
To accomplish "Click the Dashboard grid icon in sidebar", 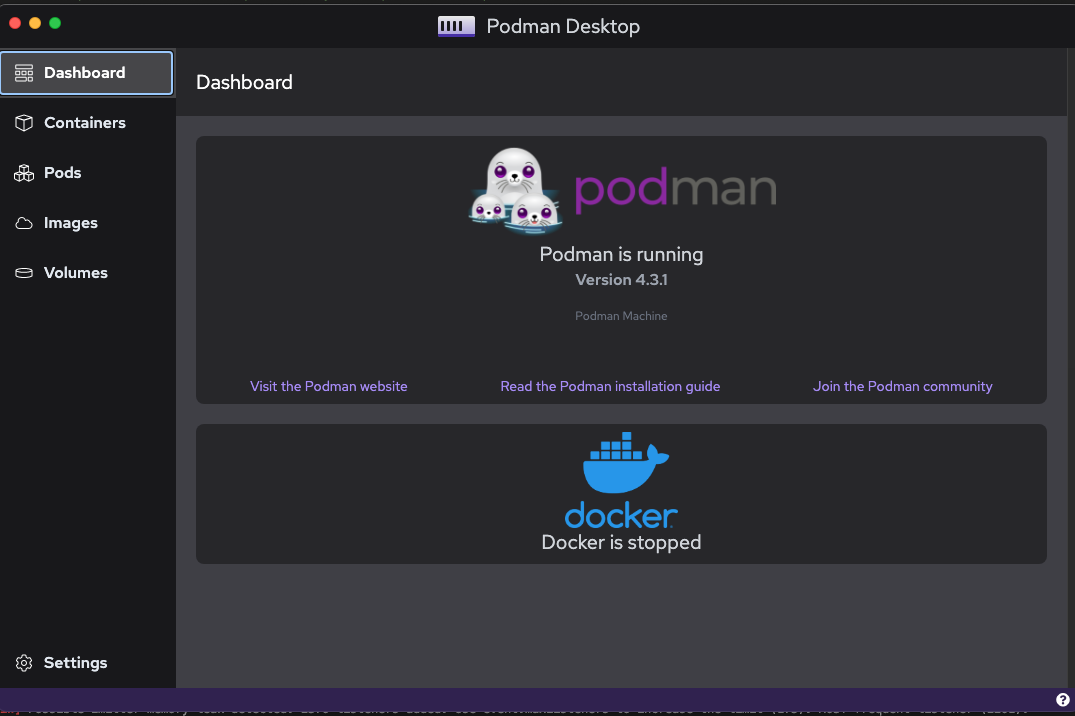I will tap(24, 73).
